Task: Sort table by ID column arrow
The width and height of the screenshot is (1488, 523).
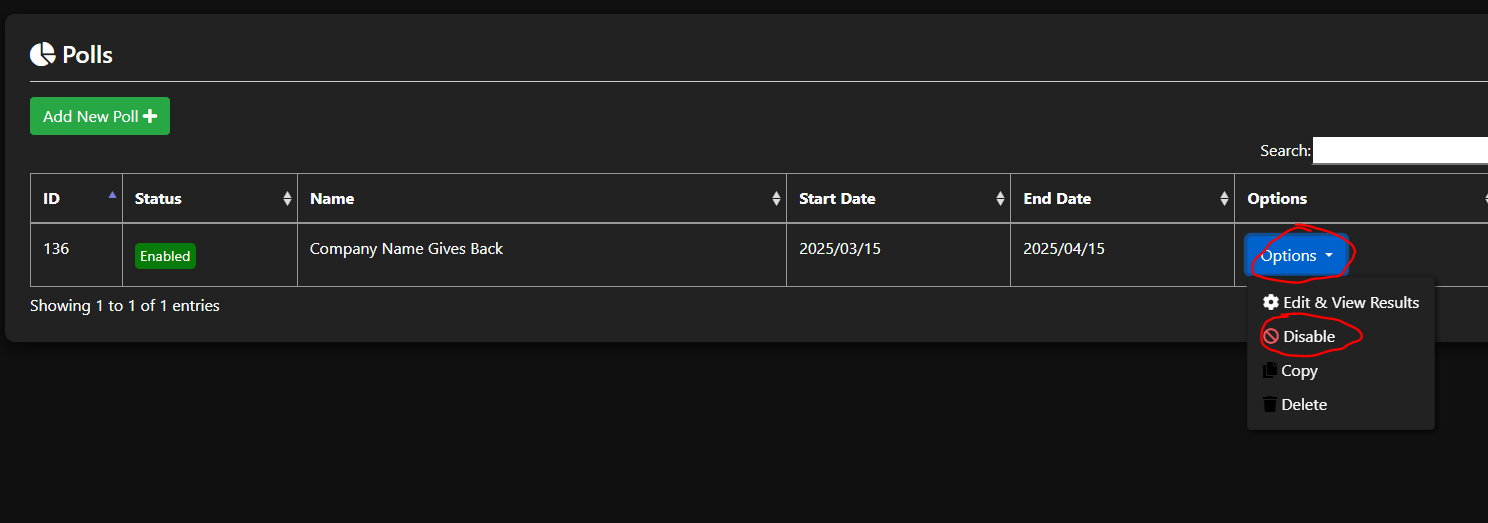Action: tap(112, 196)
